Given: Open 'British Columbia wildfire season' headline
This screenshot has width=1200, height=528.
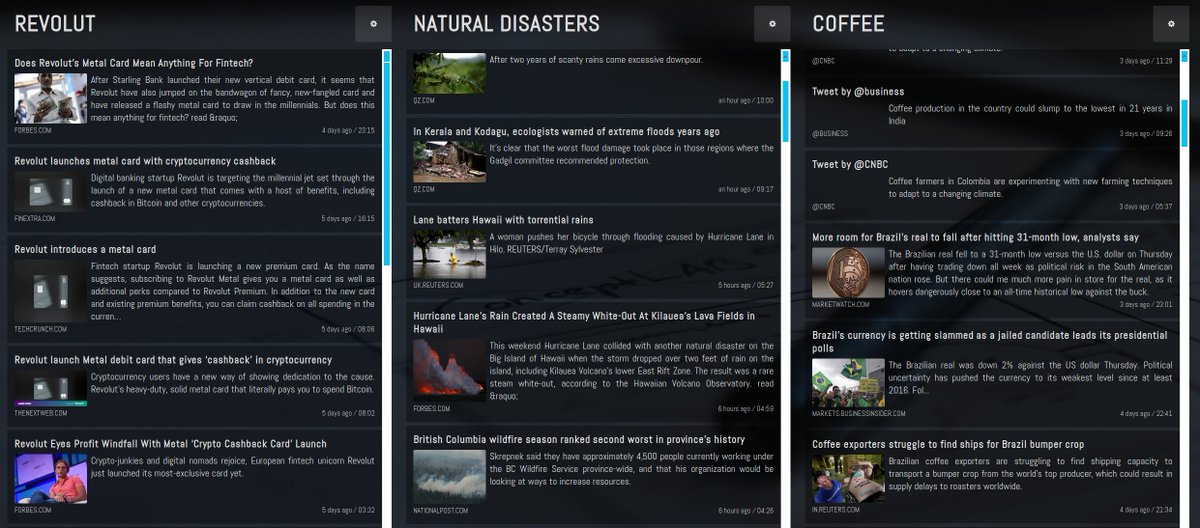Looking at the screenshot, I should point(579,439).
